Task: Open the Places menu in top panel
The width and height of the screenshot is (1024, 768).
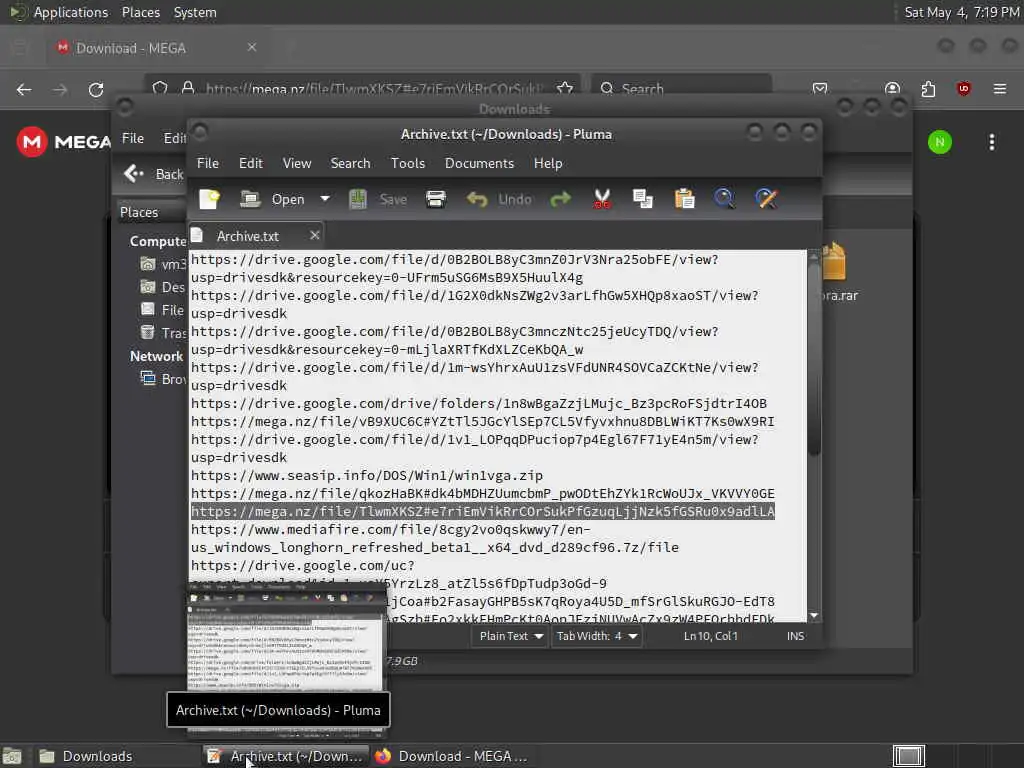Action: 141,12
